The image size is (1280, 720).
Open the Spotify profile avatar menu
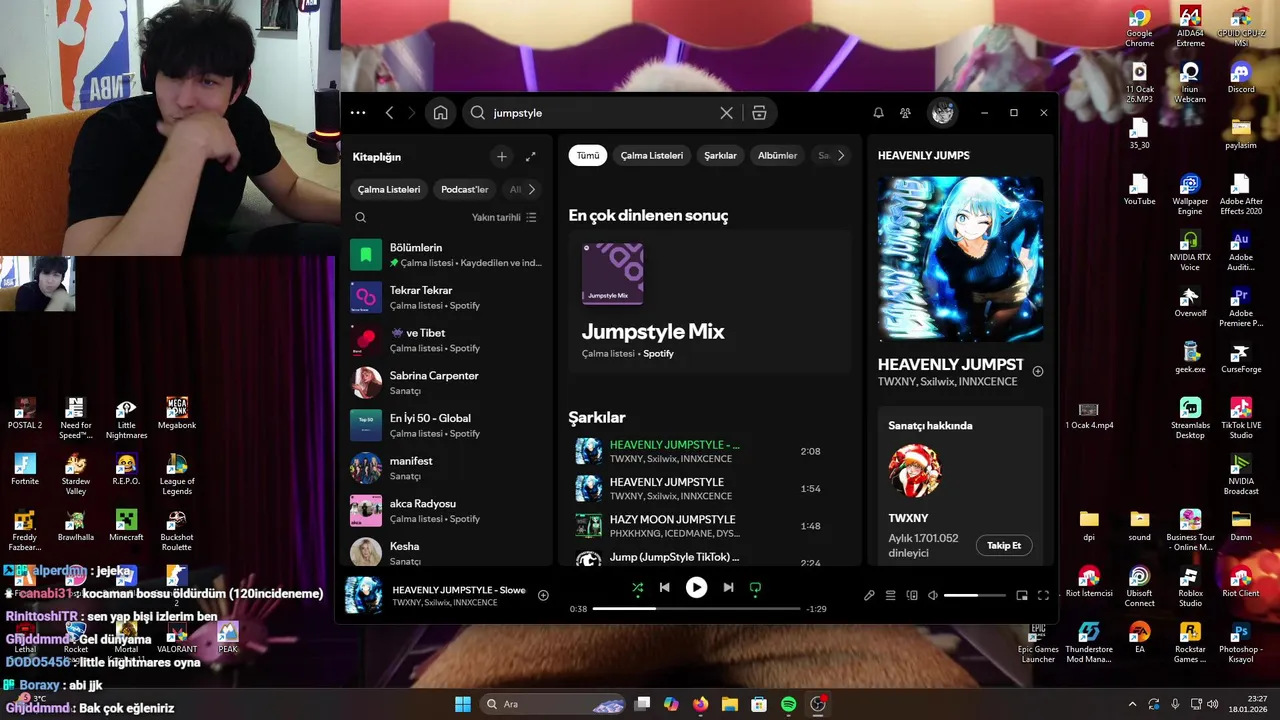click(943, 113)
